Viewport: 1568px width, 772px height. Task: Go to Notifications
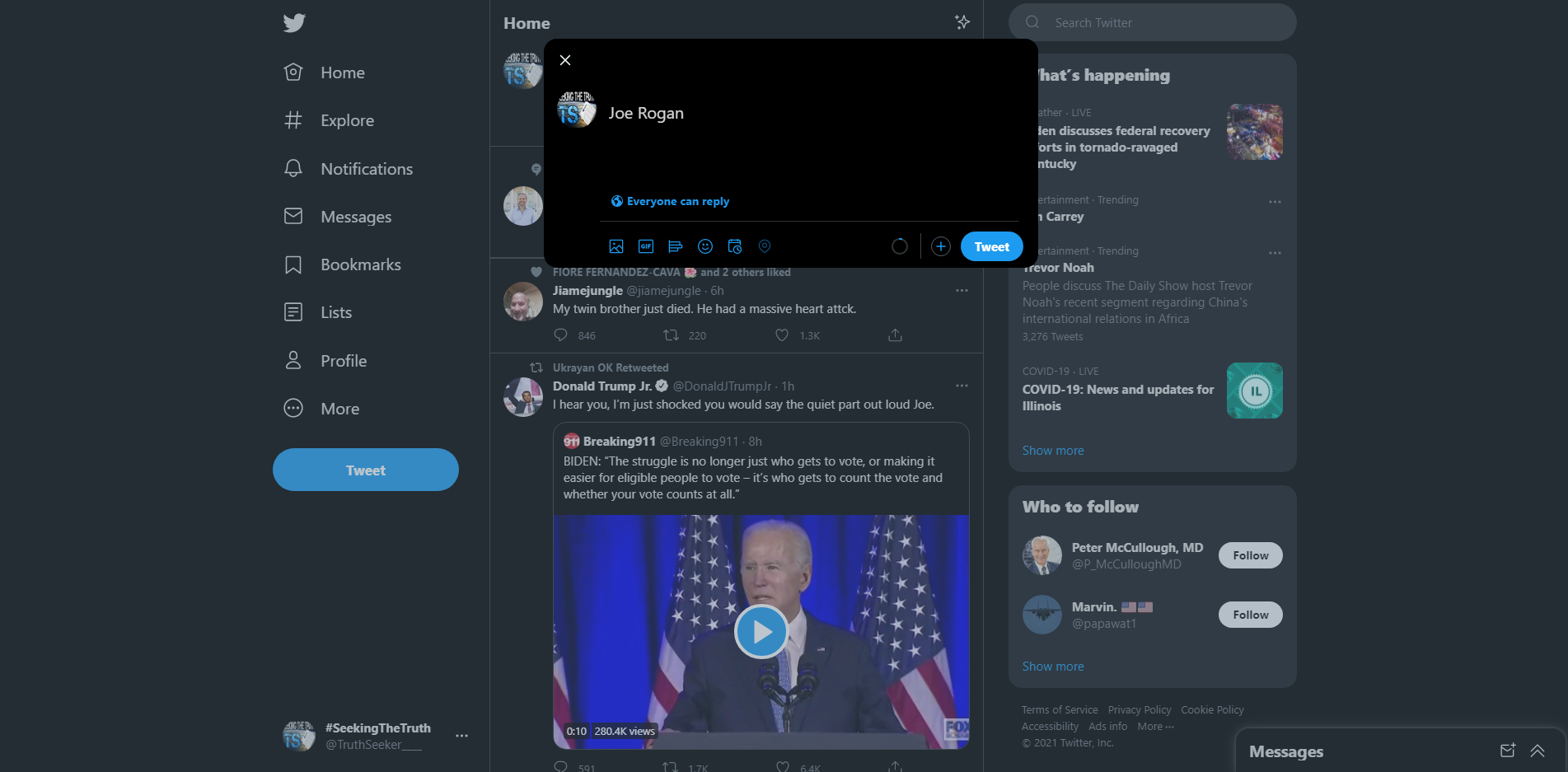[x=367, y=168]
